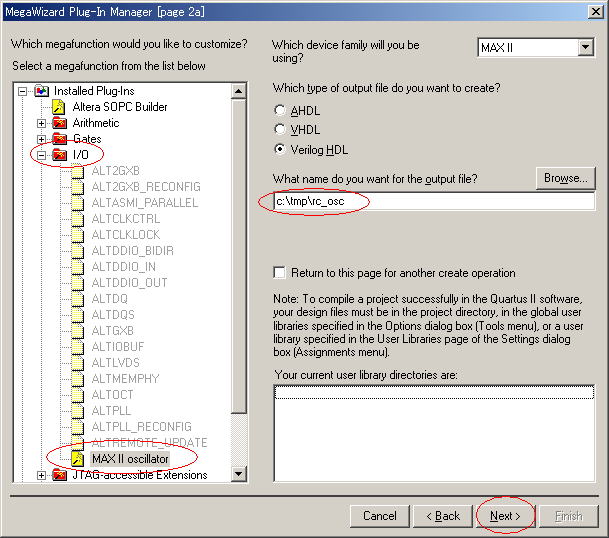This screenshot has height=538, width=609.
Task: Click the Installed Plug-Ins root icon
Action: point(42,91)
